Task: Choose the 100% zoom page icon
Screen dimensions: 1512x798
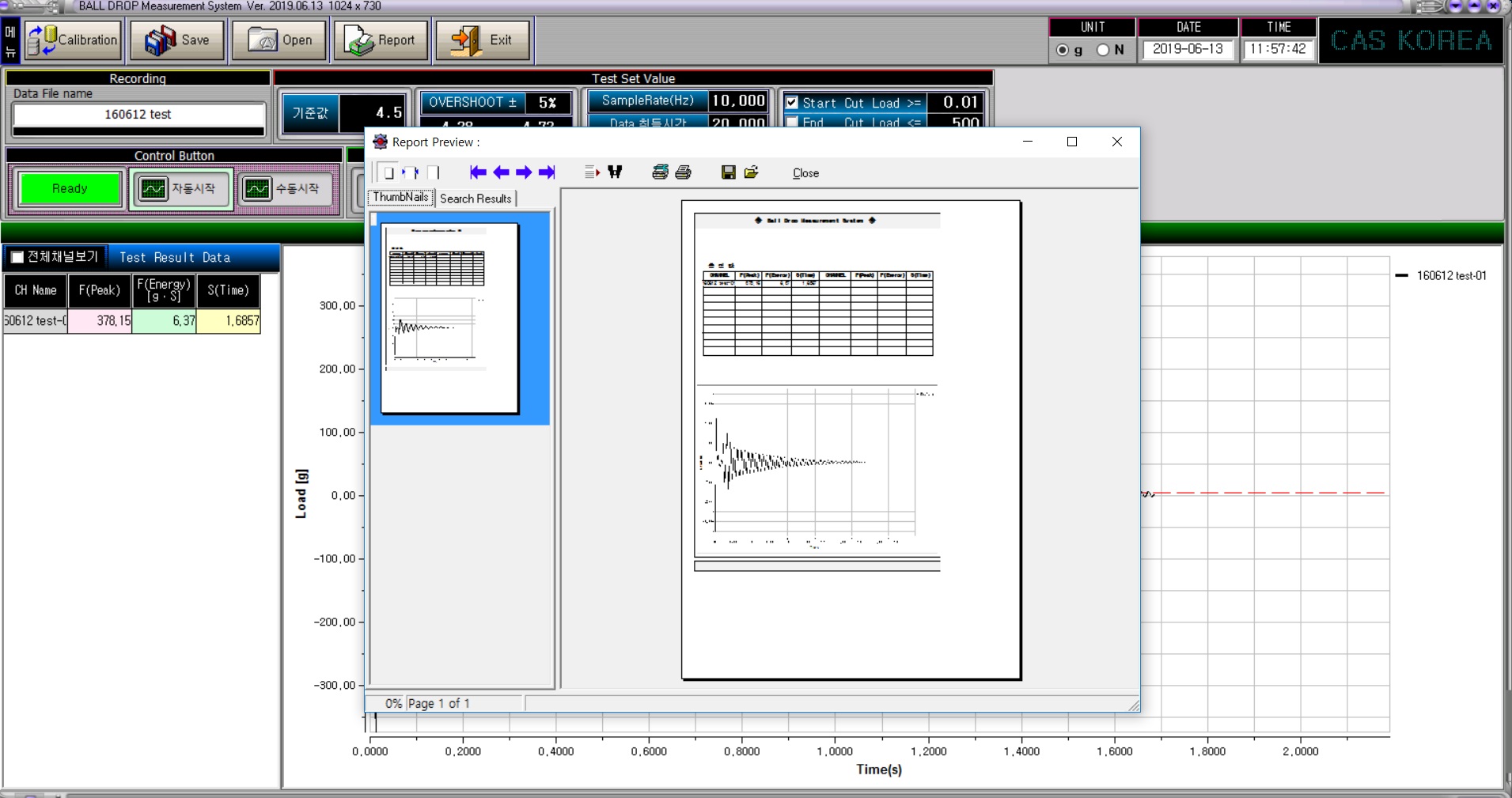Action: [433, 172]
